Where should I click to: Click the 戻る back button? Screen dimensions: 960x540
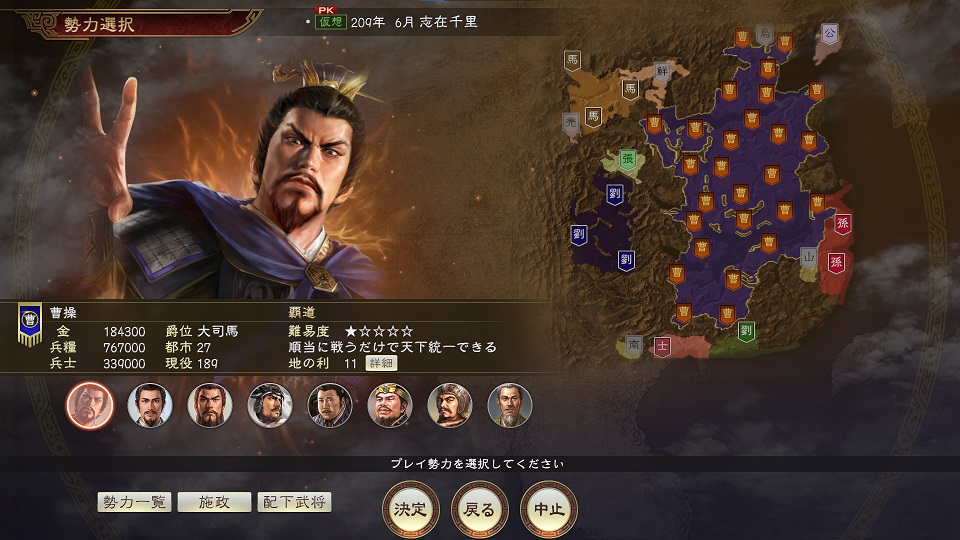[x=479, y=509]
